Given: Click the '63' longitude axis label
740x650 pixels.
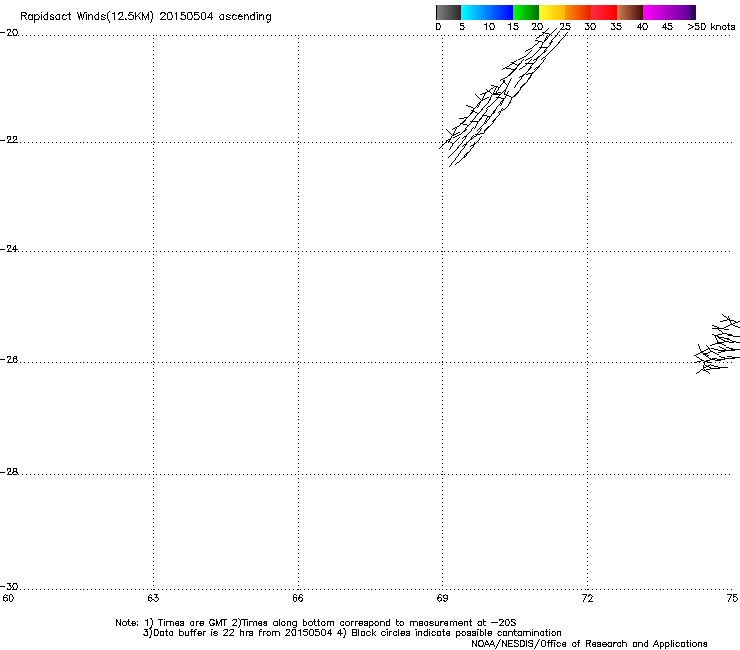Looking at the screenshot, I should [x=153, y=599].
